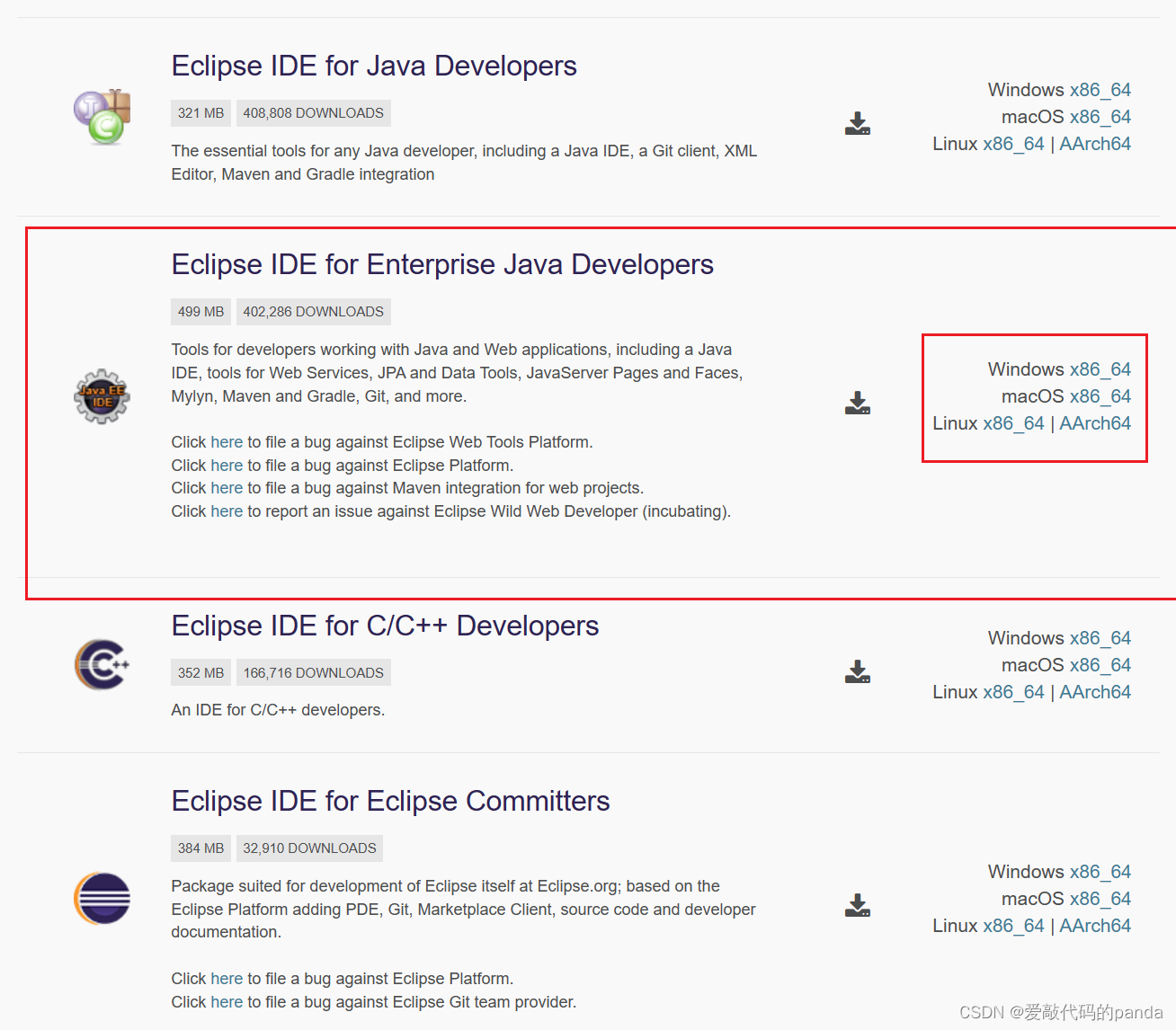This screenshot has height=1030, width=1176.
Task: Click the download icon for Eclipse Committers
Action: (x=858, y=905)
